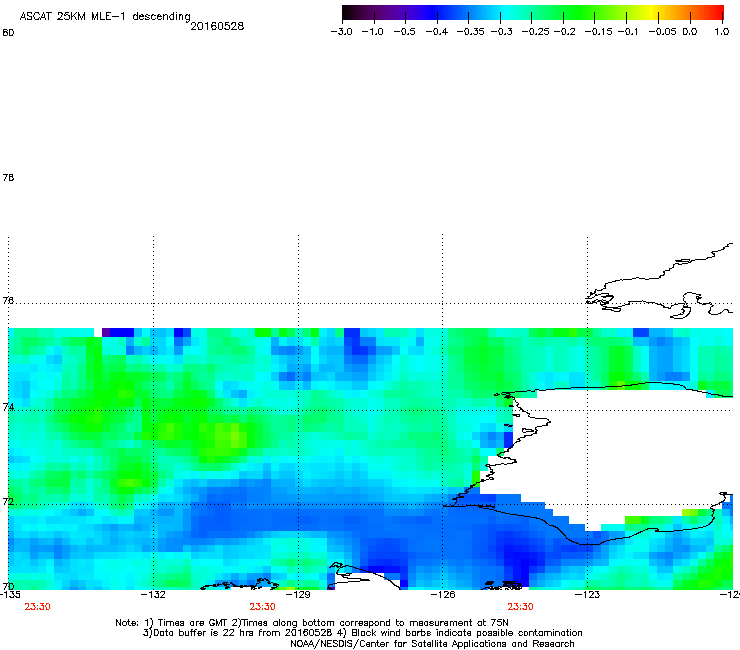Click the title 'ASCAT 25KM MLE-1 descending'
The height and width of the screenshot is (650, 740).
(x=105, y=17)
